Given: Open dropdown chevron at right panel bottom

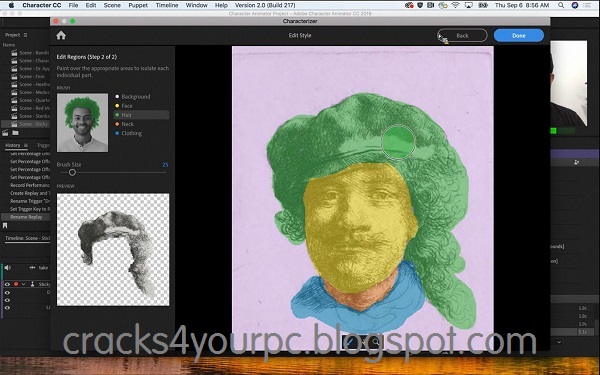Looking at the screenshot, I should 559,342.
